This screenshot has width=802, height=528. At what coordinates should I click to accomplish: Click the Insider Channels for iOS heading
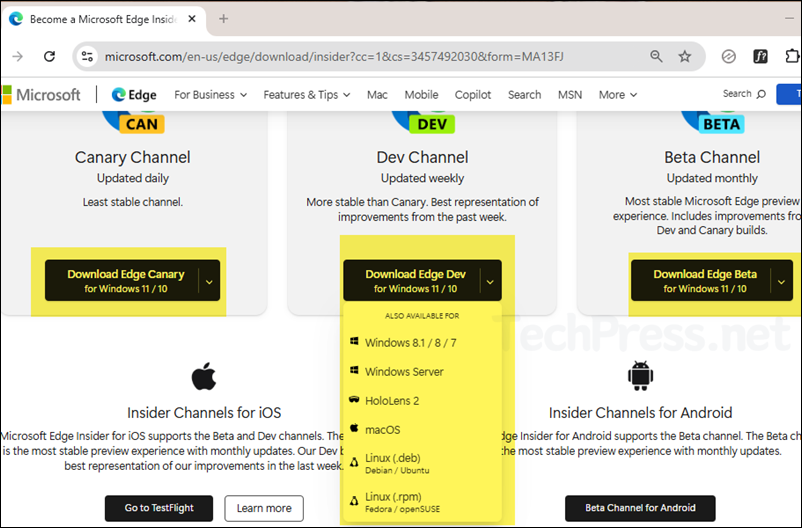coord(204,412)
